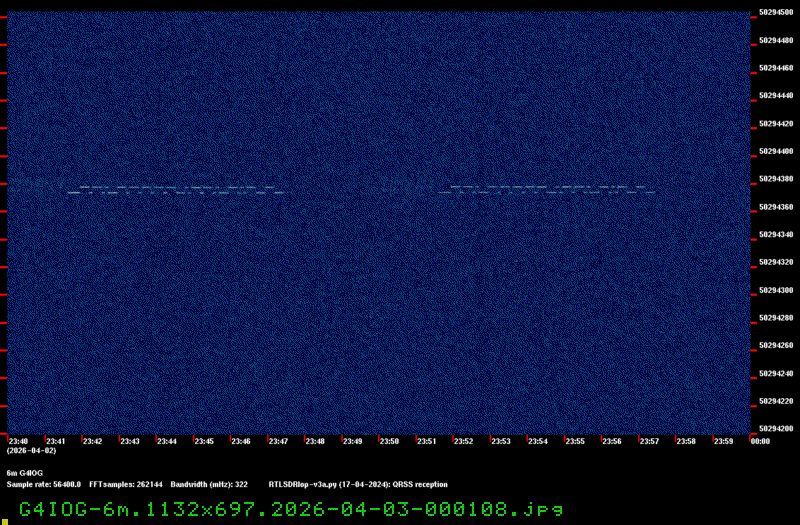Screen dimensions: 800x525
Task: Click the 23:44 time axis label
Action: [x=167, y=441]
